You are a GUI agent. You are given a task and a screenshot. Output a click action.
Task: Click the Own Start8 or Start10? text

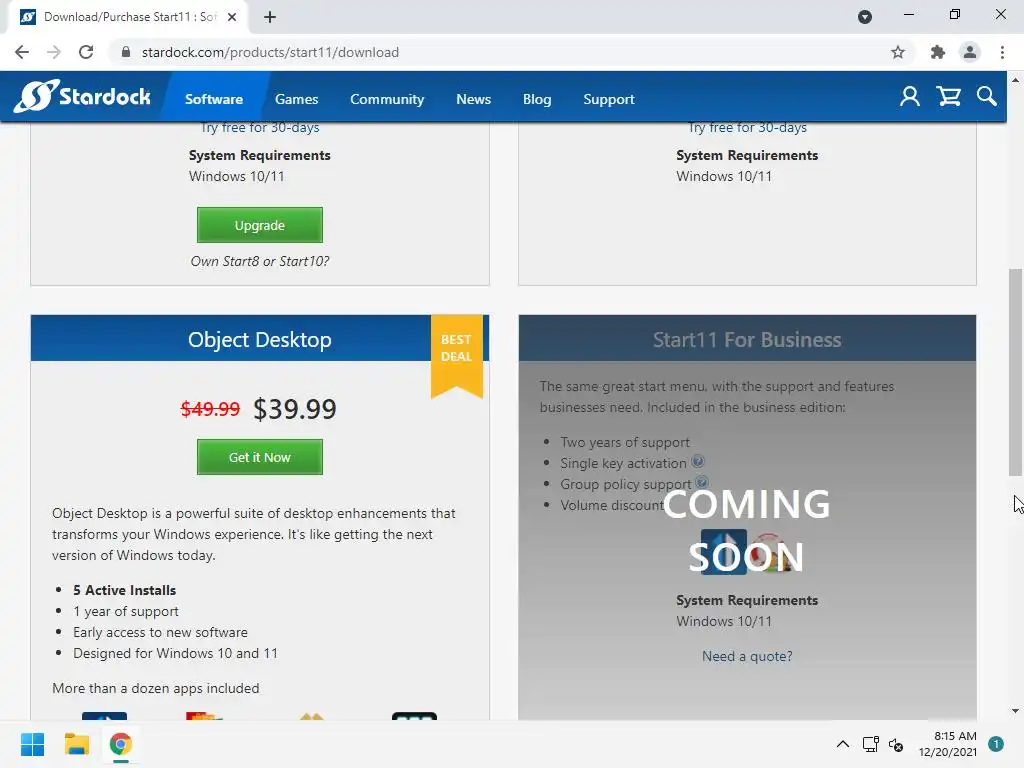(260, 261)
